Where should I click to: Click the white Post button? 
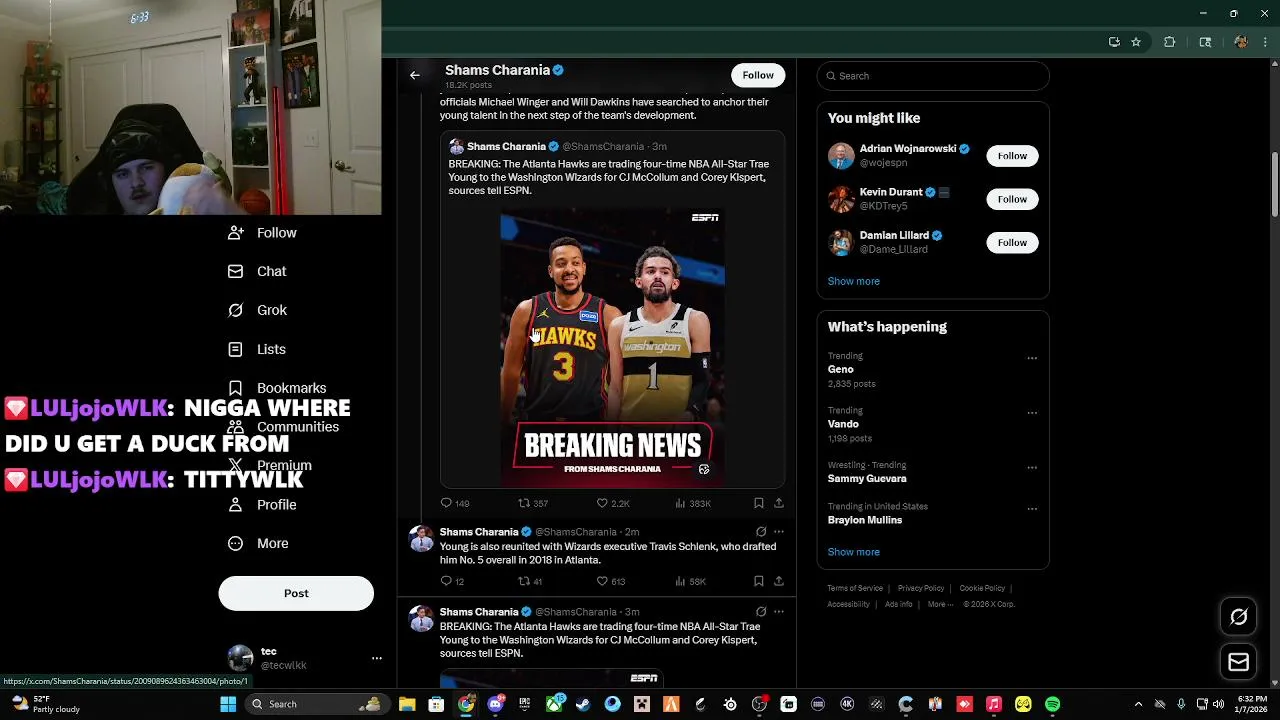click(x=296, y=593)
